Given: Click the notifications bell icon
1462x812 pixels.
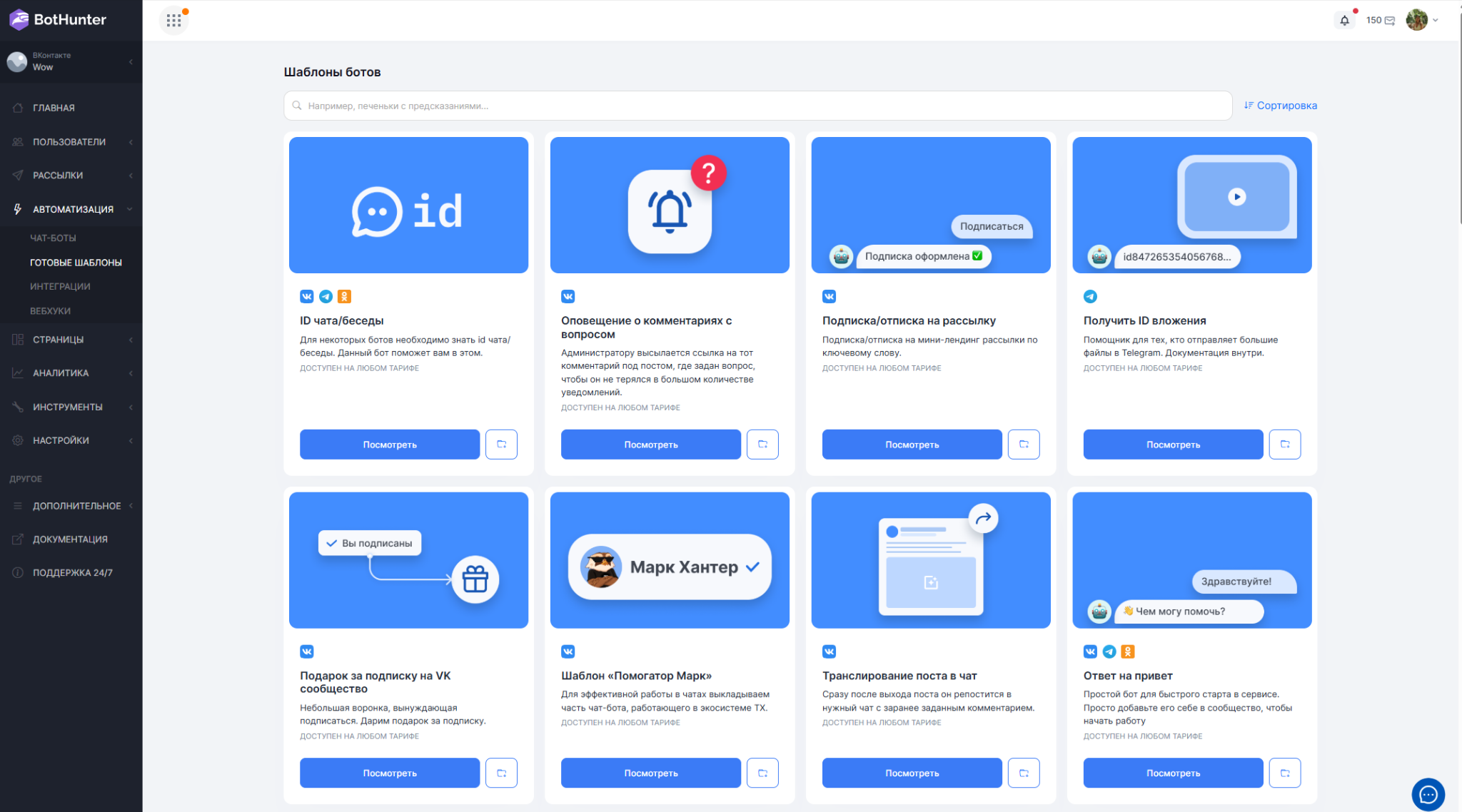Looking at the screenshot, I should pos(1344,20).
